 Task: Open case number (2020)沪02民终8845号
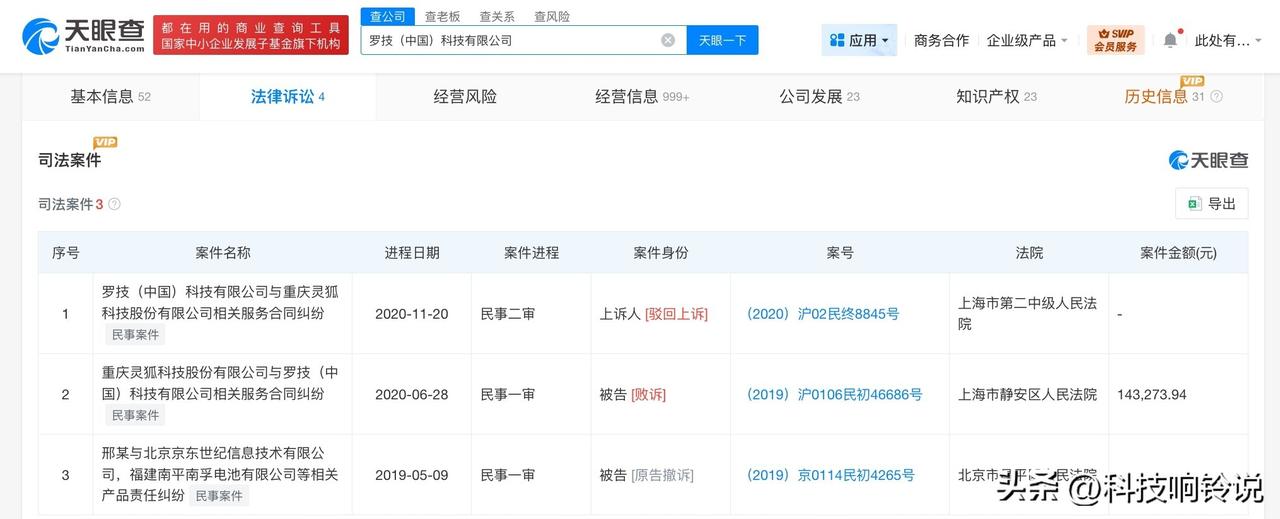(x=821, y=314)
